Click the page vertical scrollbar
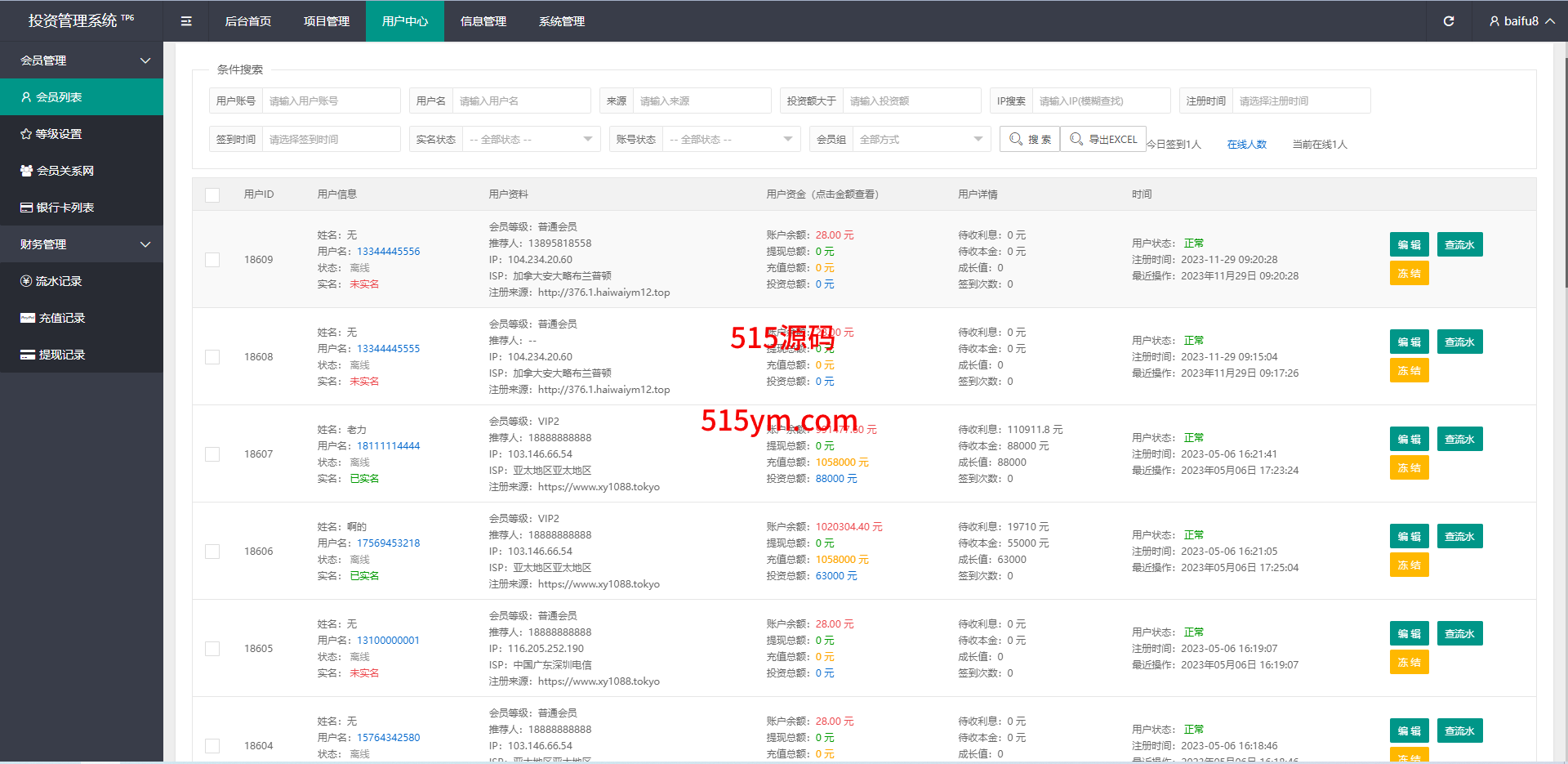 tap(1565, 163)
